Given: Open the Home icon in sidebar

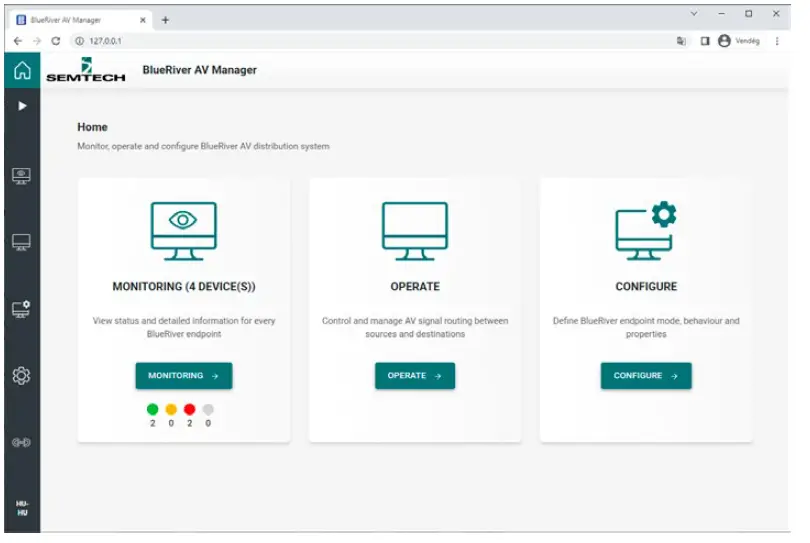Looking at the screenshot, I should pos(22,71).
